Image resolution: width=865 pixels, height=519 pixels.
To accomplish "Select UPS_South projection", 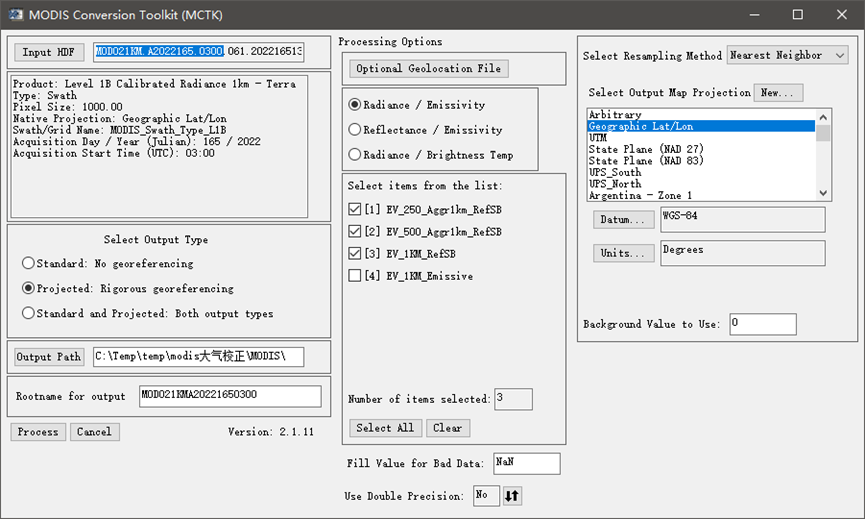I will [x=701, y=172].
